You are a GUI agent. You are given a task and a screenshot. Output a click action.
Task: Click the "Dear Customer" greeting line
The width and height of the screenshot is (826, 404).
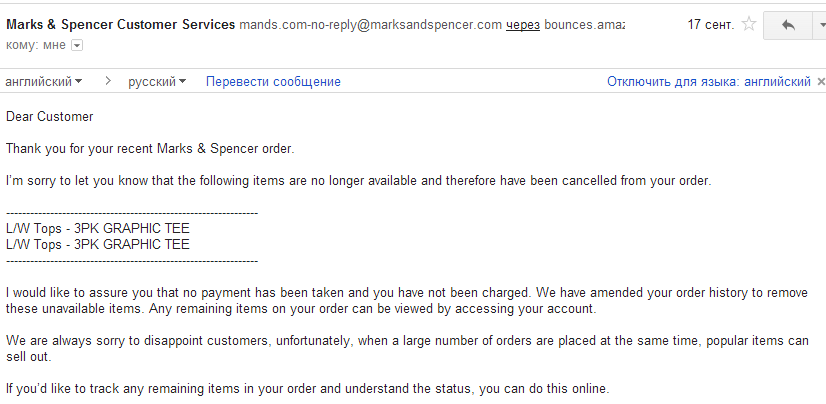click(x=49, y=116)
